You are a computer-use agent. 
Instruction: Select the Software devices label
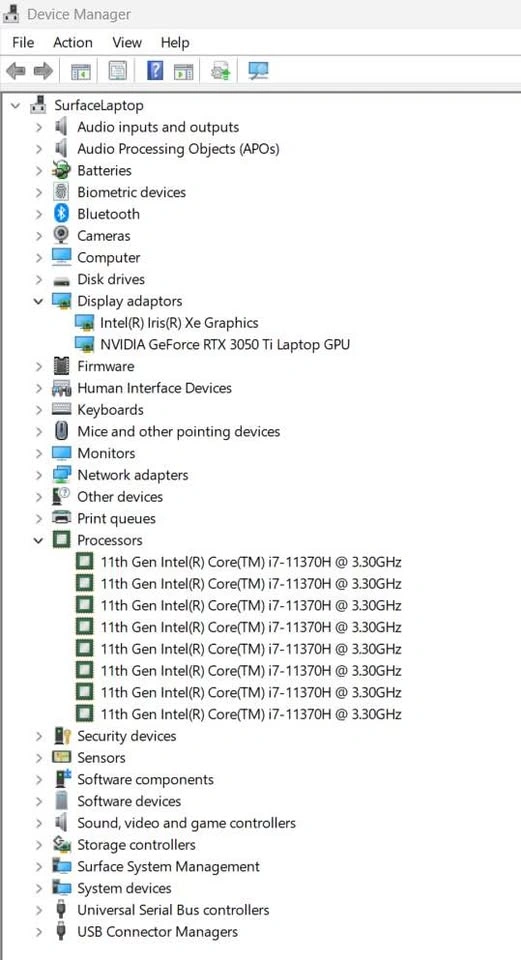[x=129, y=801]
